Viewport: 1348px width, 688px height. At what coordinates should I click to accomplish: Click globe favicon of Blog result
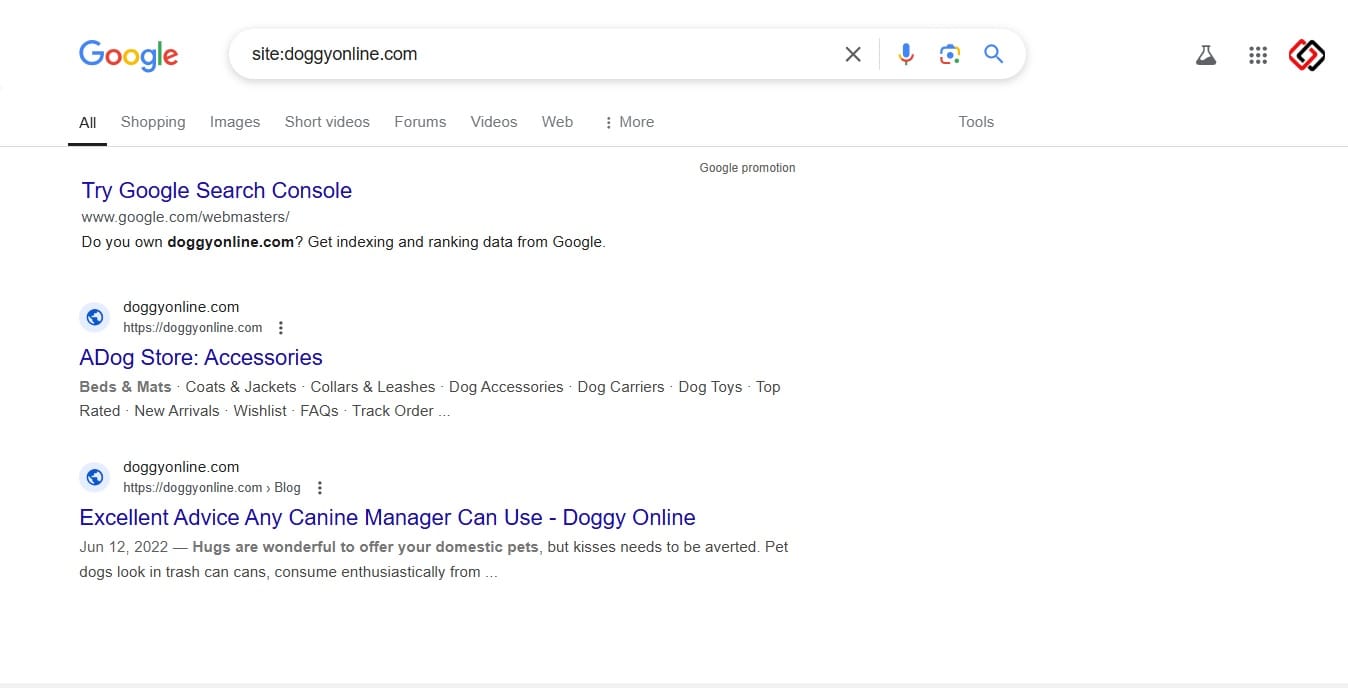pyautogui.click(x=94, y=477)
